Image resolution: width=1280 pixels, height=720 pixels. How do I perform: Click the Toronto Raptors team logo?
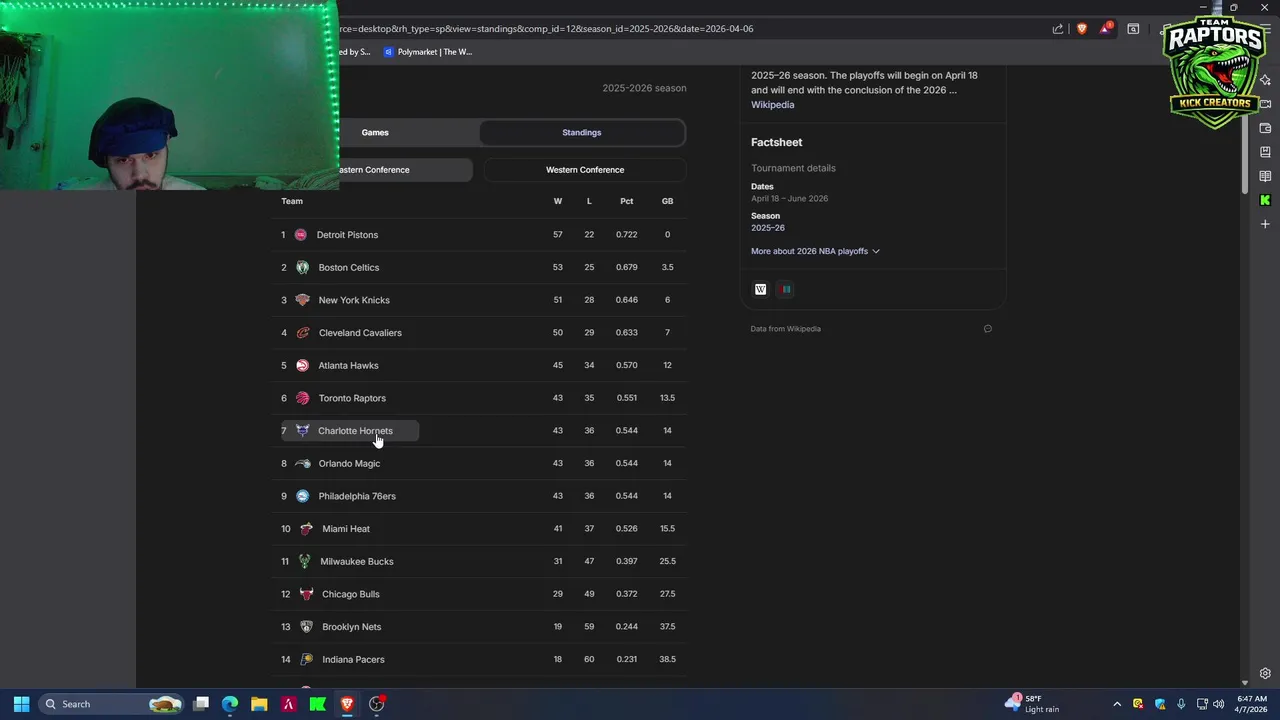[302, 398]
